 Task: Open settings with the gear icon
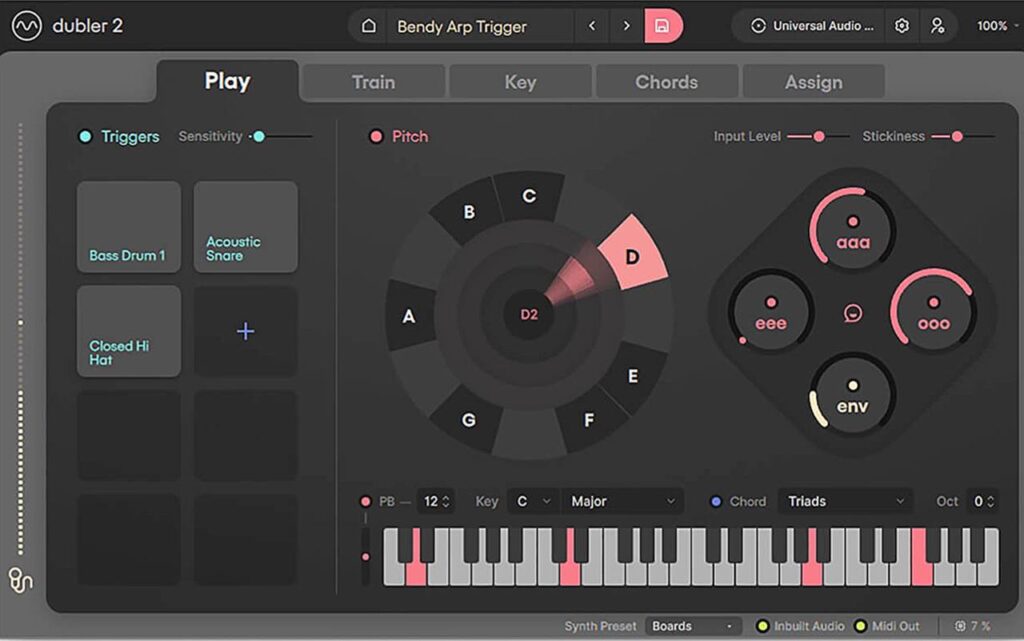(x=902, y=26)
